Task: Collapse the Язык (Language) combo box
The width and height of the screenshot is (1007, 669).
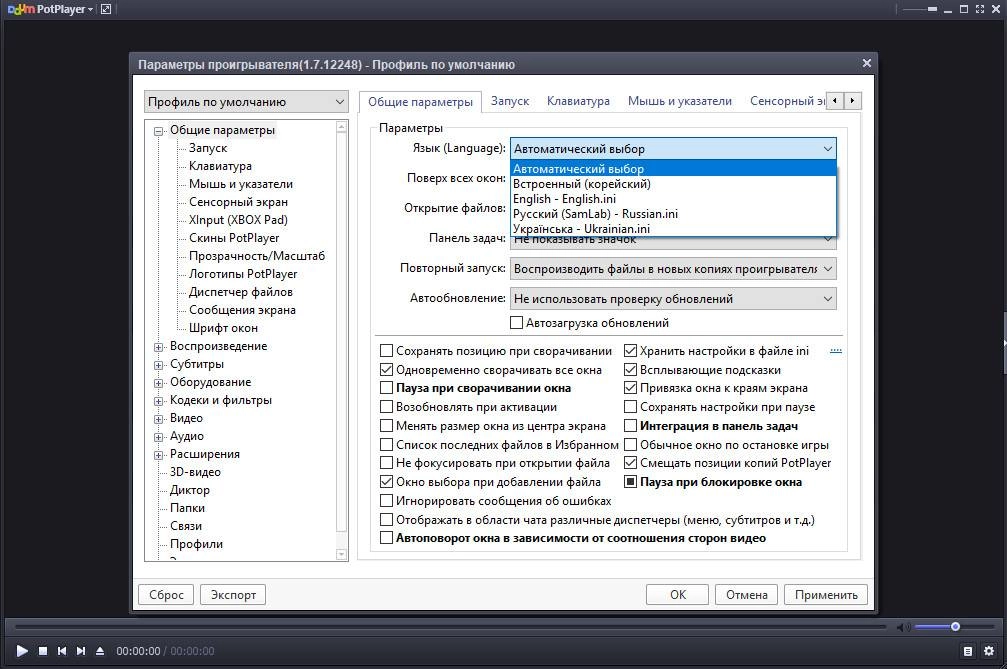Action: point(674,149)
